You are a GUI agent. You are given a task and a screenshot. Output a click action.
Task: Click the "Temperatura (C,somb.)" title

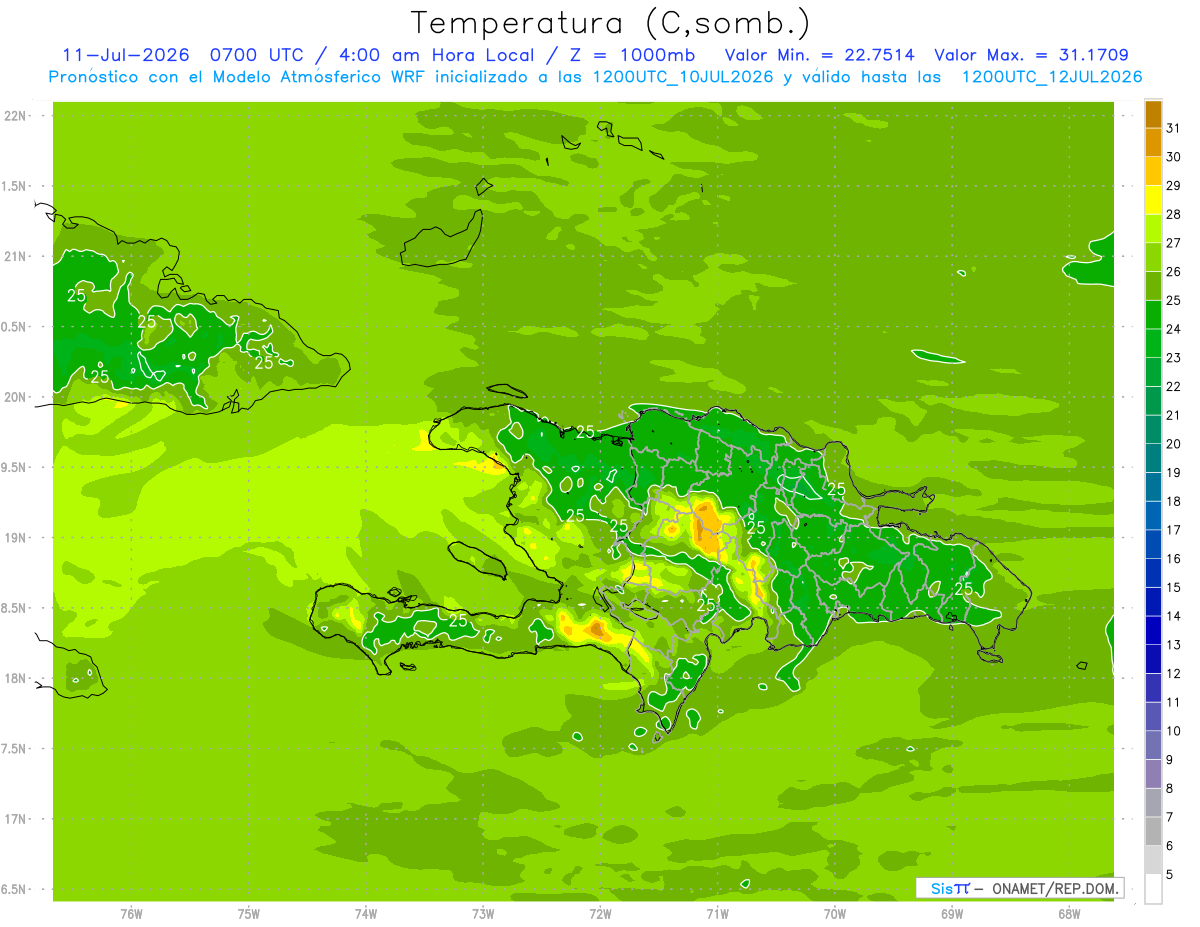pyautogui.click(x=610, y=23)
